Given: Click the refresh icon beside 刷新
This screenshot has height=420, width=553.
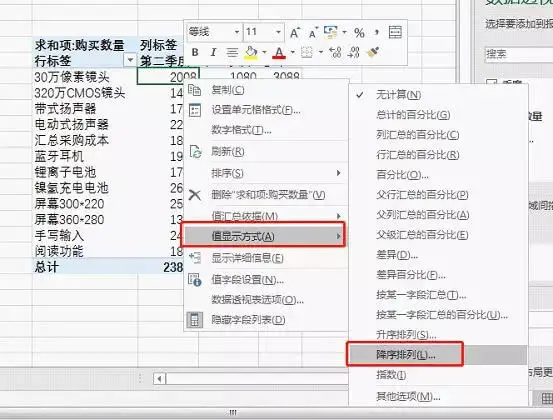Looking at the screenshot, I should click(195, 152).
